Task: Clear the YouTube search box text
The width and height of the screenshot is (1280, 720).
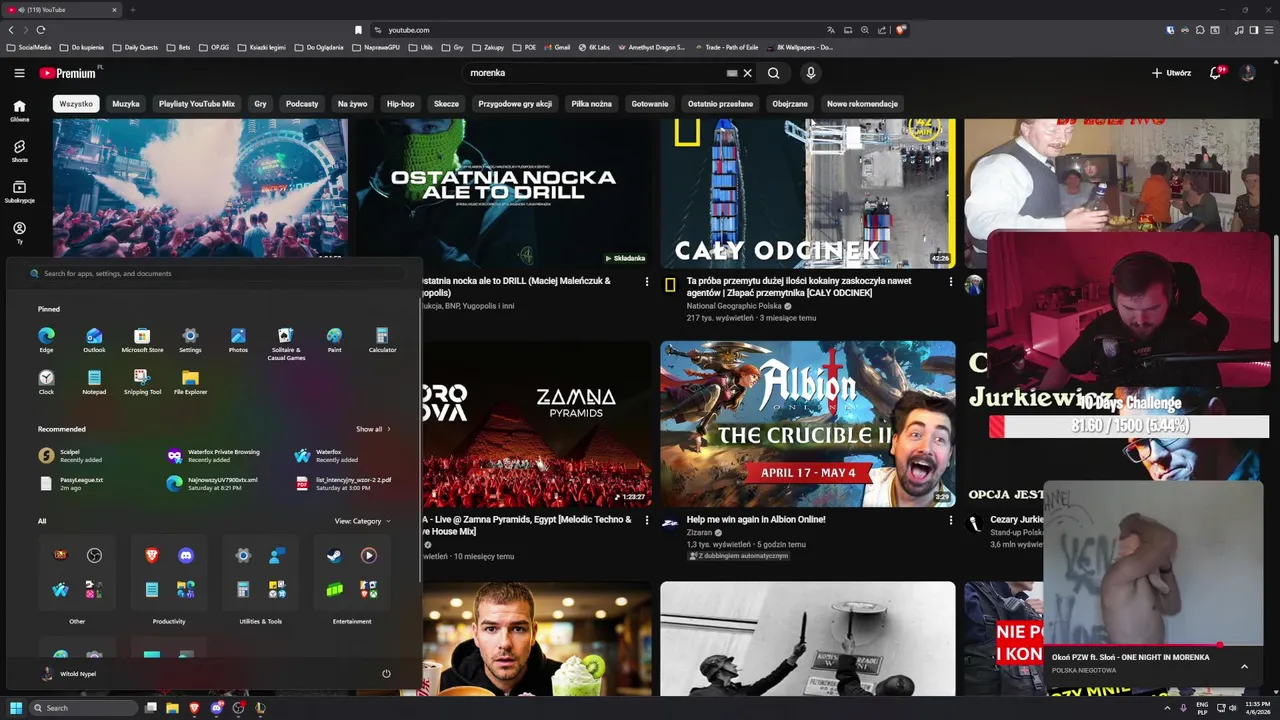Action: (x=747, y=73)
